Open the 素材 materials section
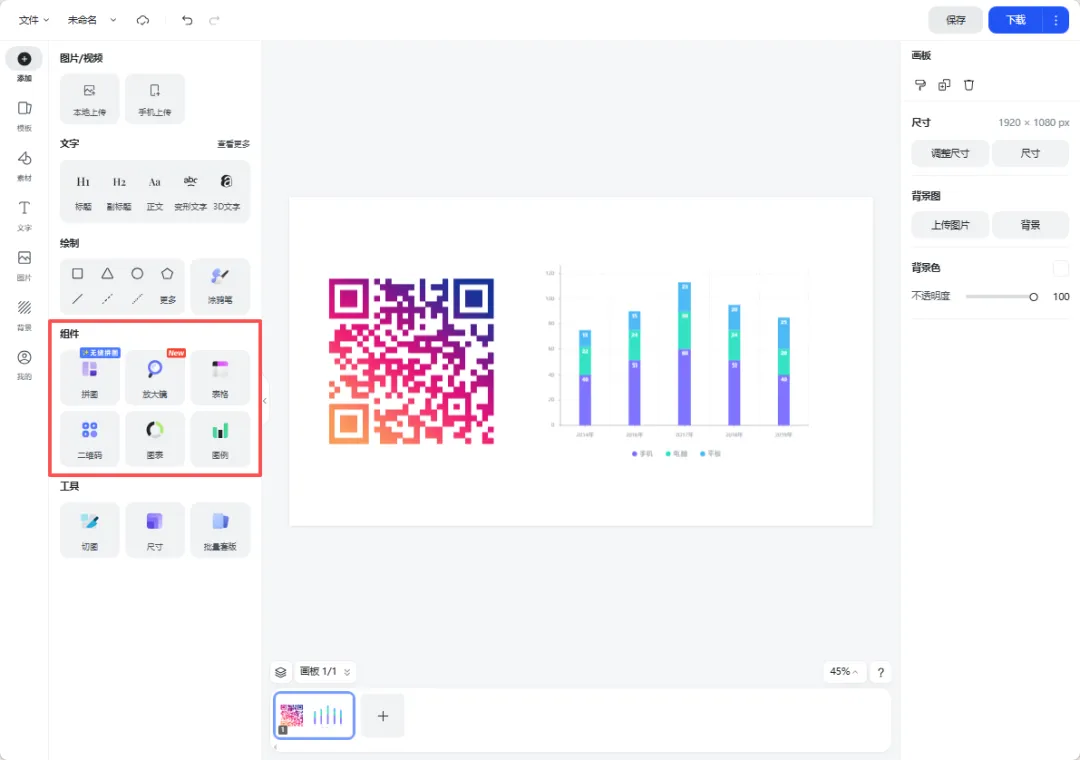 [x=24, y=166]
